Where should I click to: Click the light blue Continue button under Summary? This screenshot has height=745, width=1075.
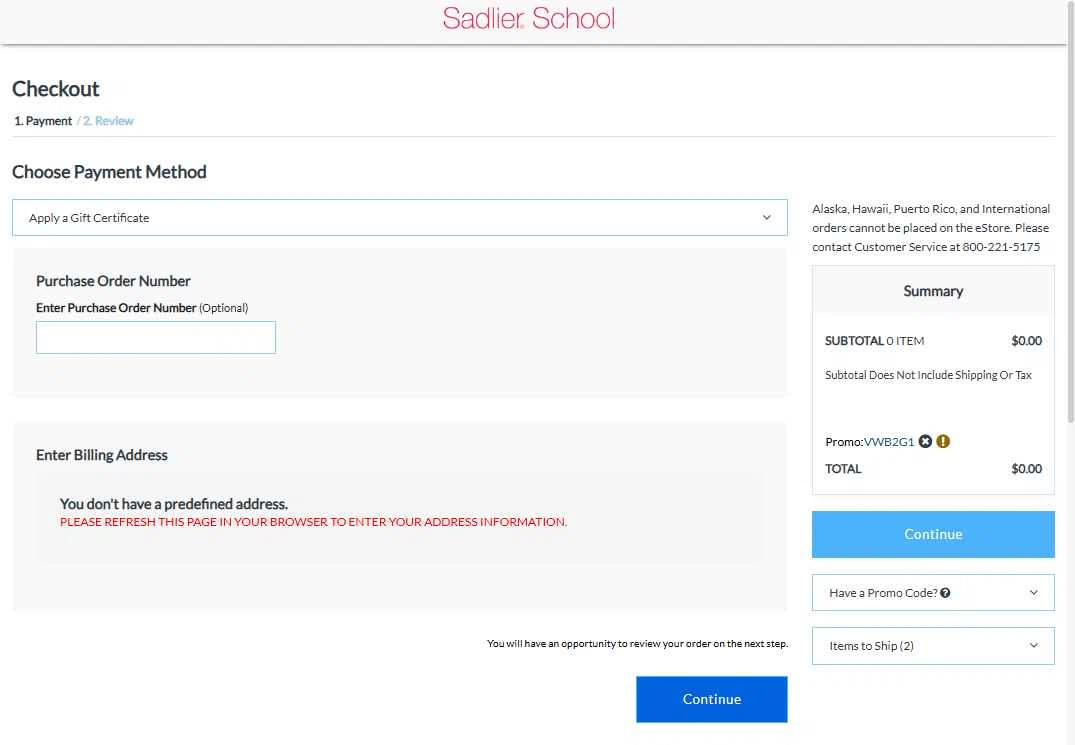click(932, 534)
